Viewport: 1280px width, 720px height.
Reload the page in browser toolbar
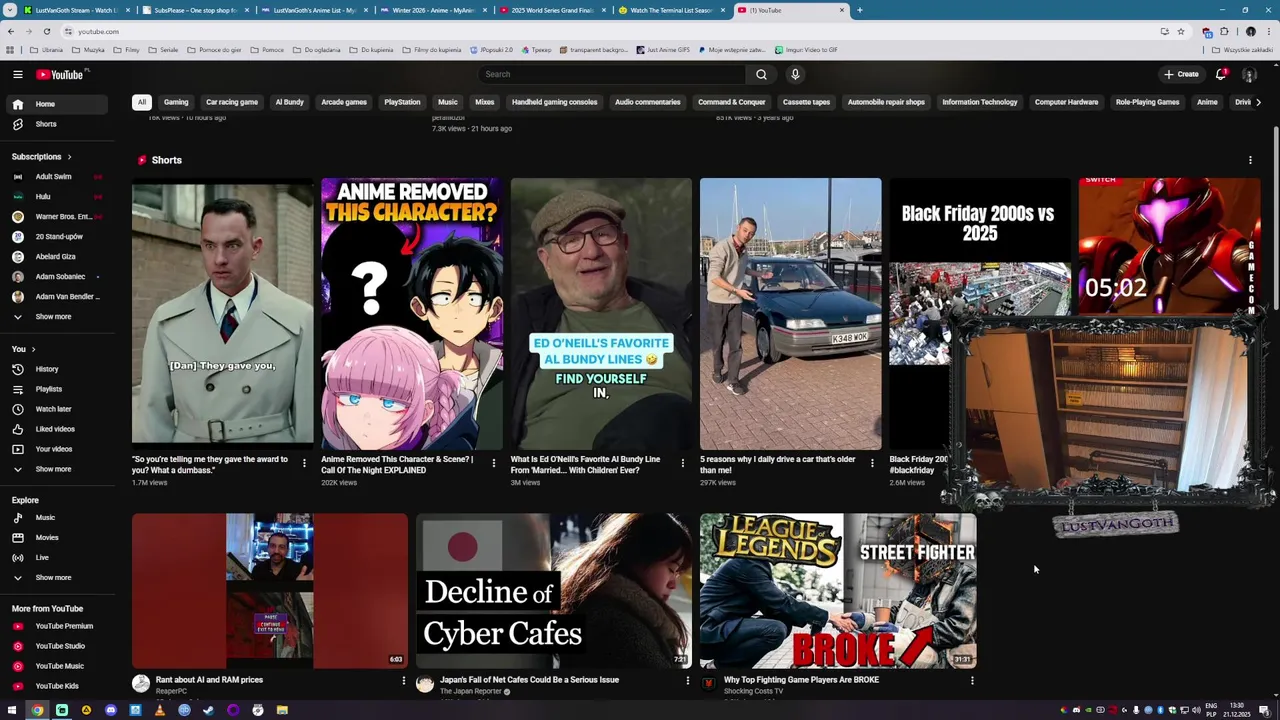46,31
